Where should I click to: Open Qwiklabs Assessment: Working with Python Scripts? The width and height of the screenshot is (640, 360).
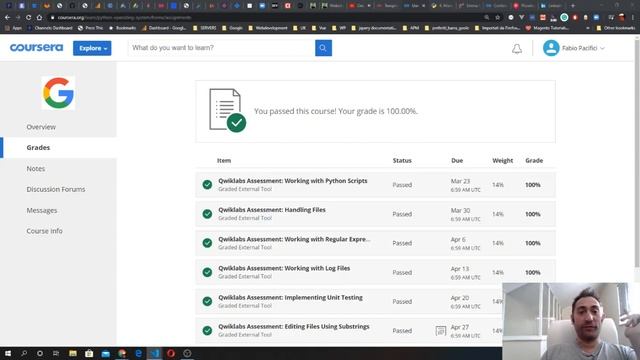click(293, 181)
